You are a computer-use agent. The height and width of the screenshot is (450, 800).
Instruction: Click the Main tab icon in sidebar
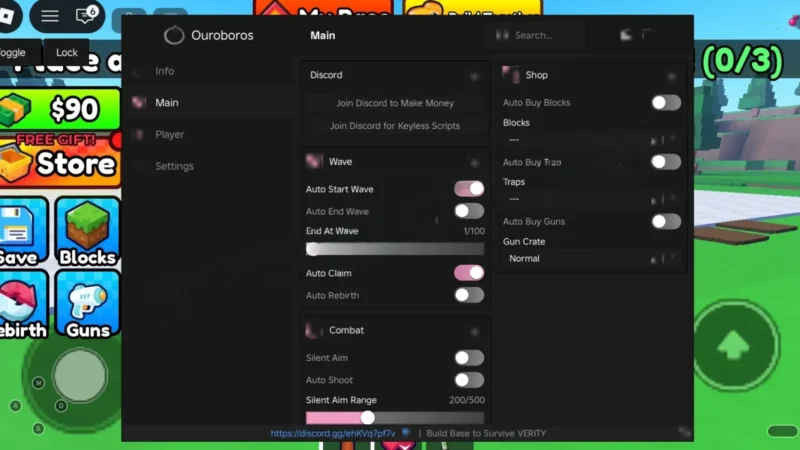[x=138, y=103]
